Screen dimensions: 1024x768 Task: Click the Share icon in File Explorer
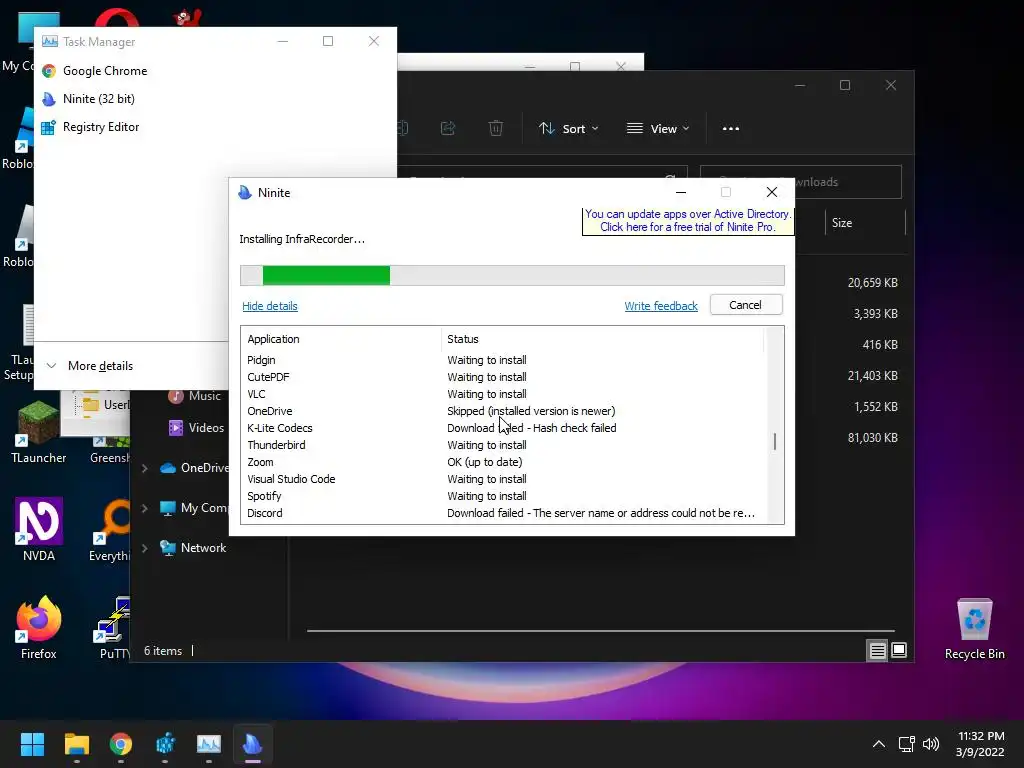coord(448,129)
